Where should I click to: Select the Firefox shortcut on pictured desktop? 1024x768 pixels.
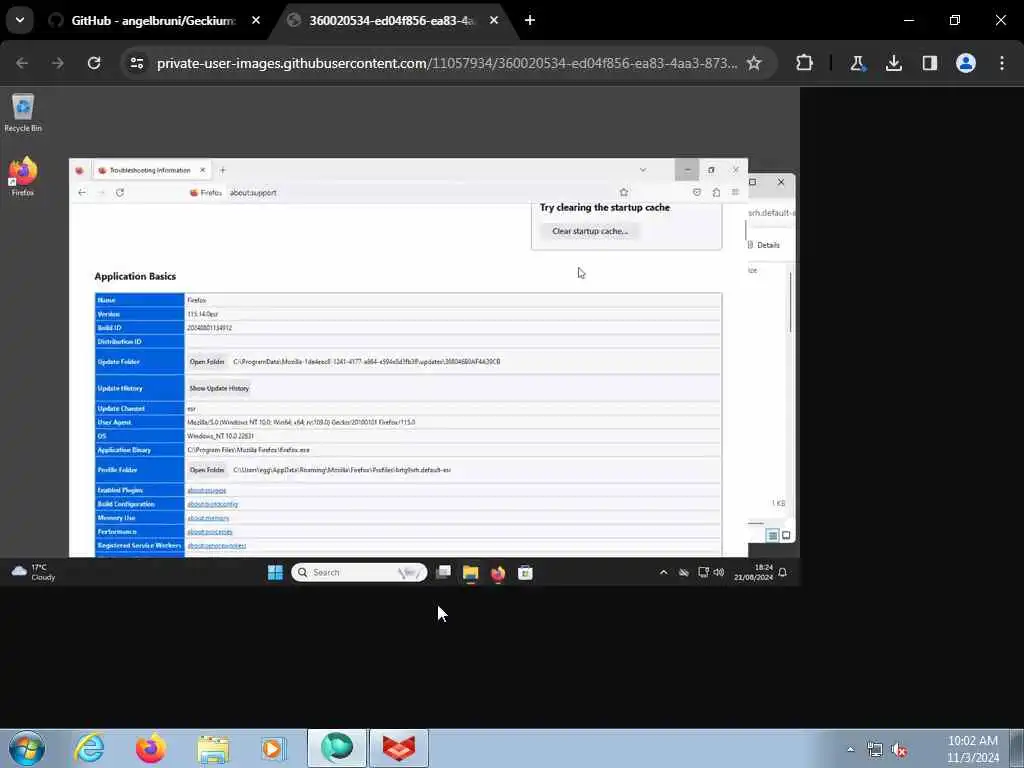click(x=23, y=176)
